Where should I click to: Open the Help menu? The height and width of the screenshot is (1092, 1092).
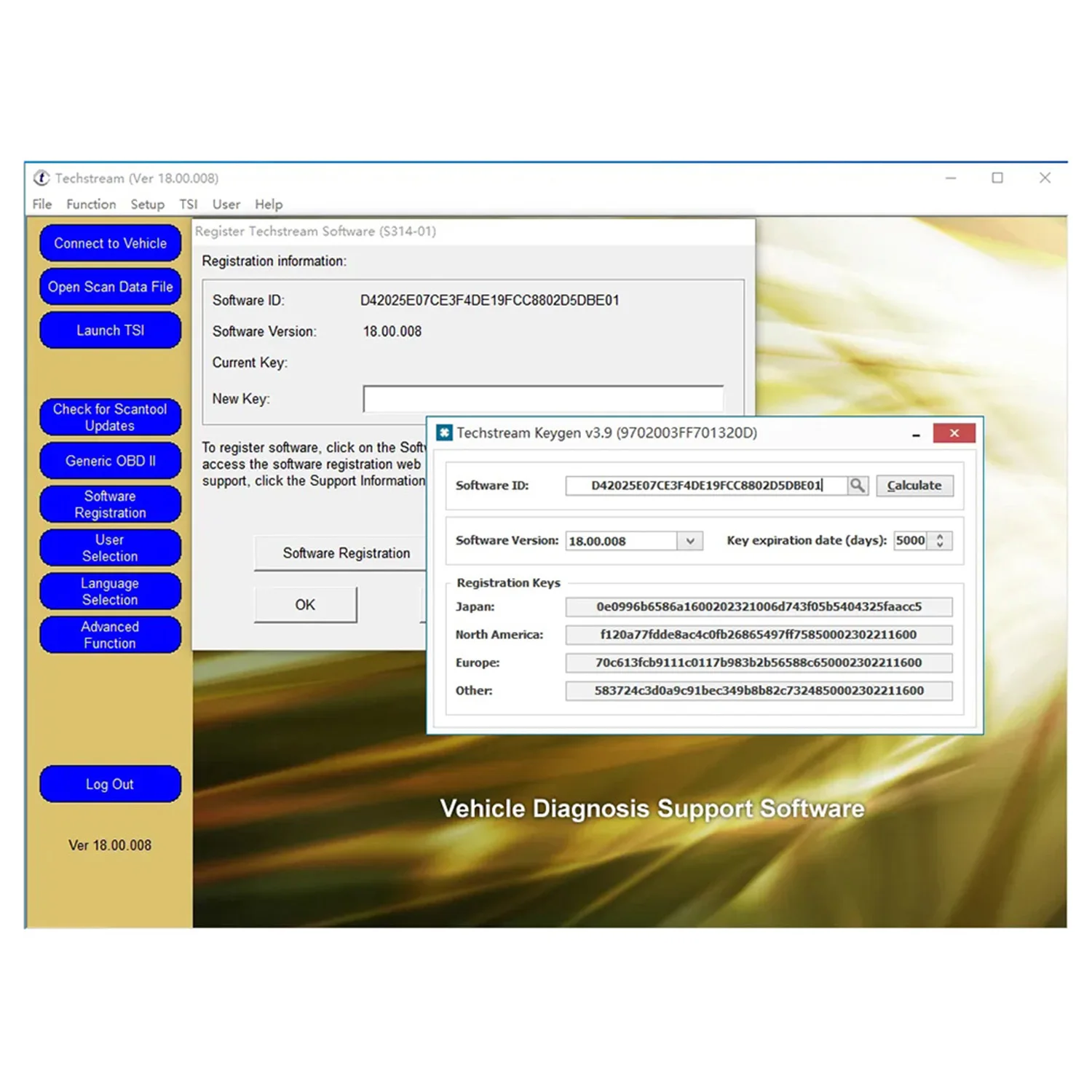pyautogui.click(x=269, y=205)
